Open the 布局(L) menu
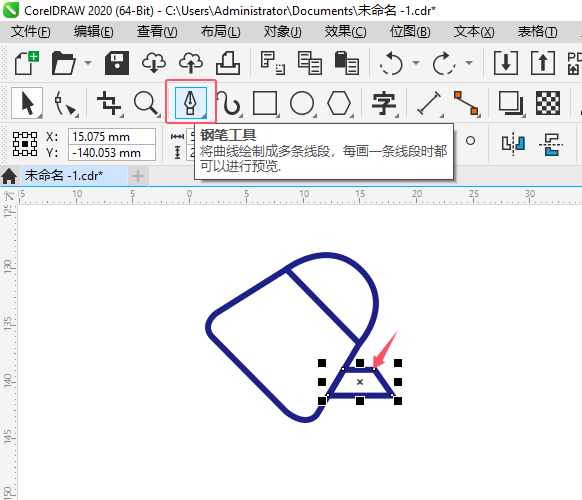This screenshot has height=500, width=582. [x=220, y=32]
